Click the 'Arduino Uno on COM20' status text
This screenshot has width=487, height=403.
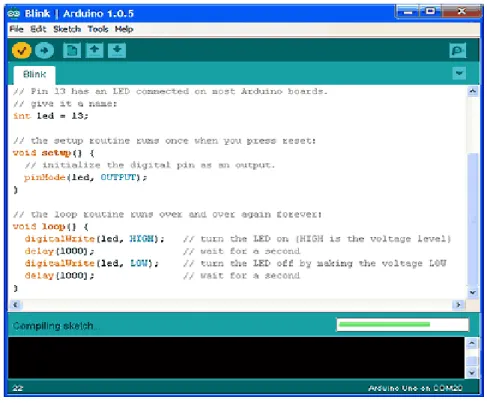[x=415, y=388]
